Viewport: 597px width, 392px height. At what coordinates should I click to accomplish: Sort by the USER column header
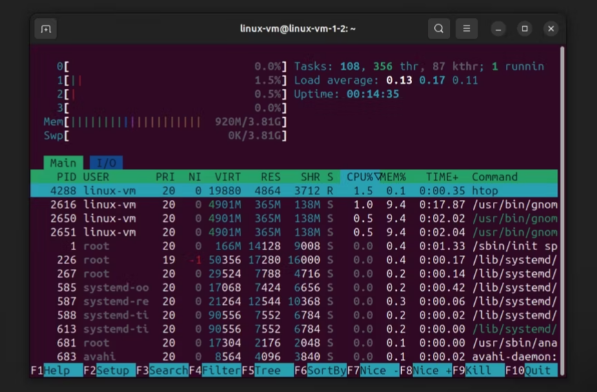(96, 177)
